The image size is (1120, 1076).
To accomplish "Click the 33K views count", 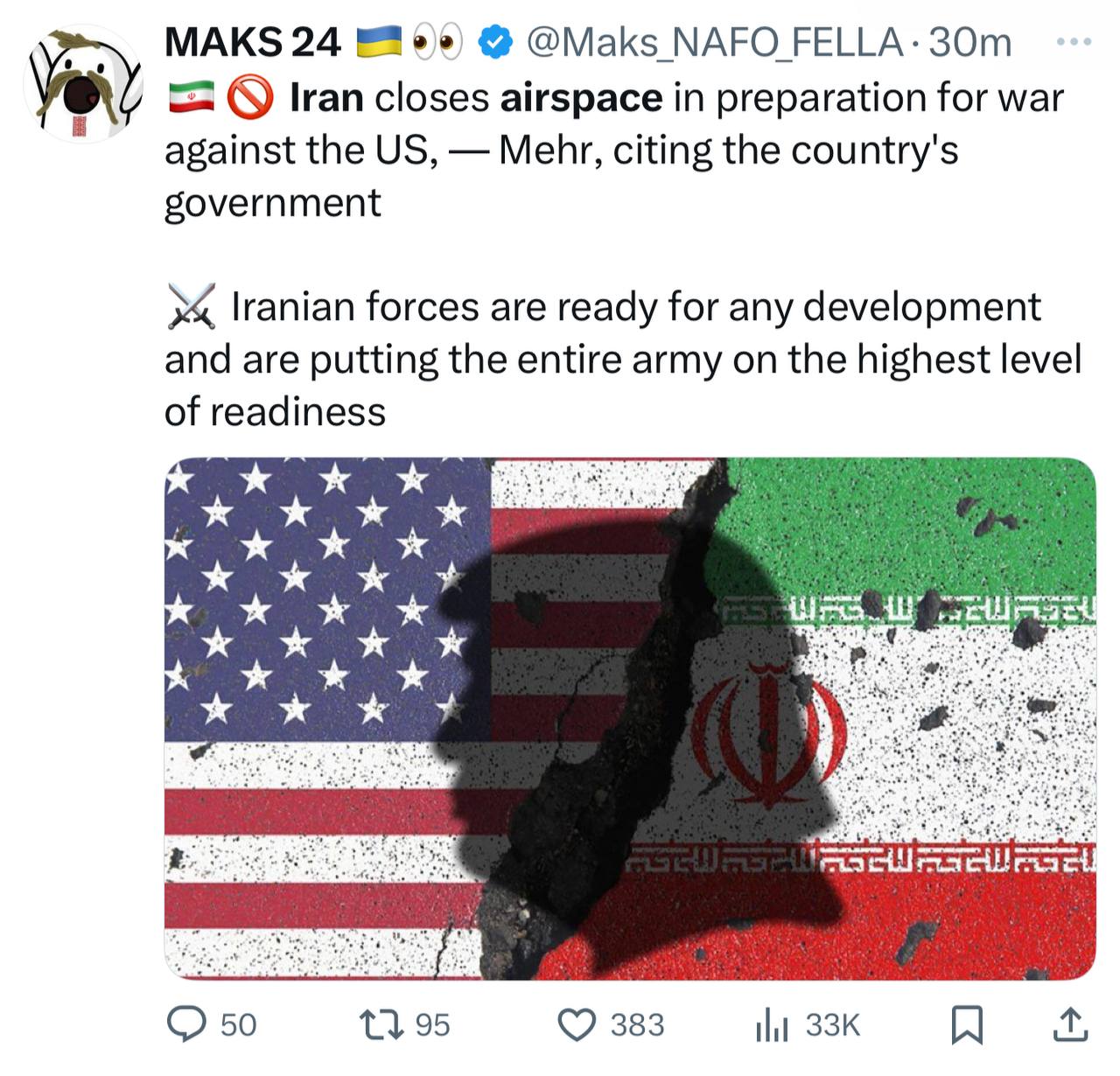I will [832, 1024].
